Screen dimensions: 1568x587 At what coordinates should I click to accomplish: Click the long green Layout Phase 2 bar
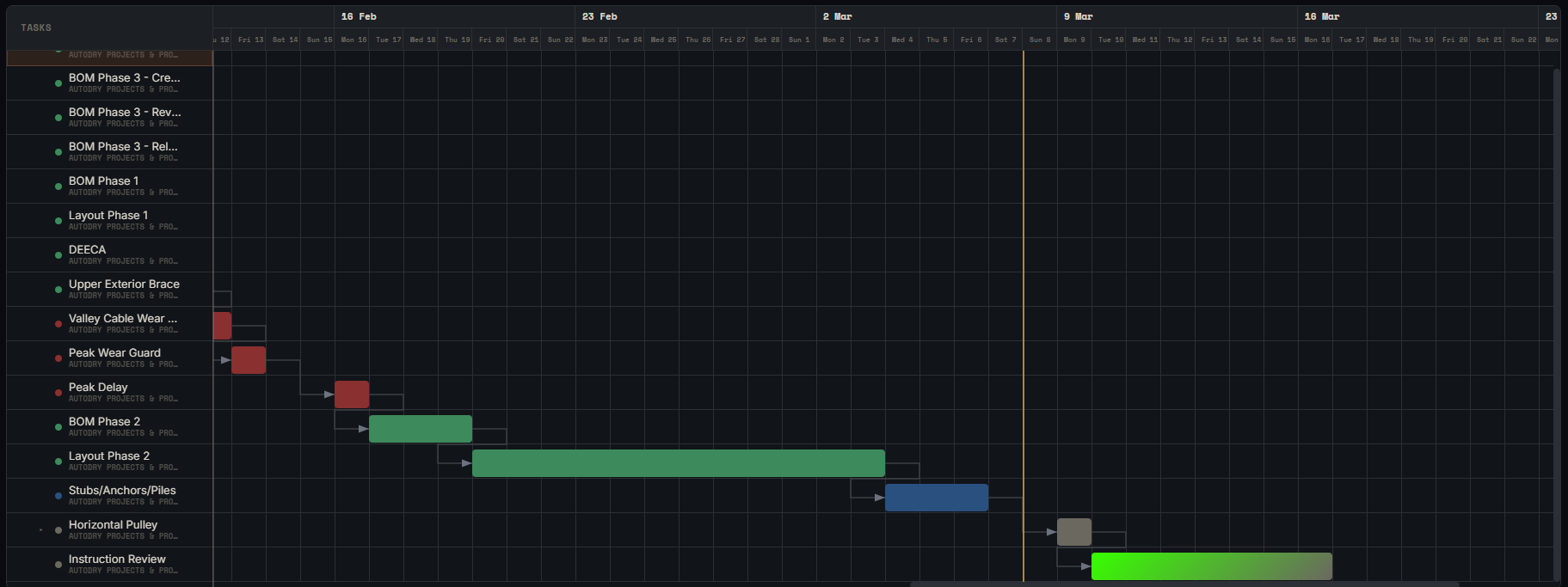coord(678,463)
